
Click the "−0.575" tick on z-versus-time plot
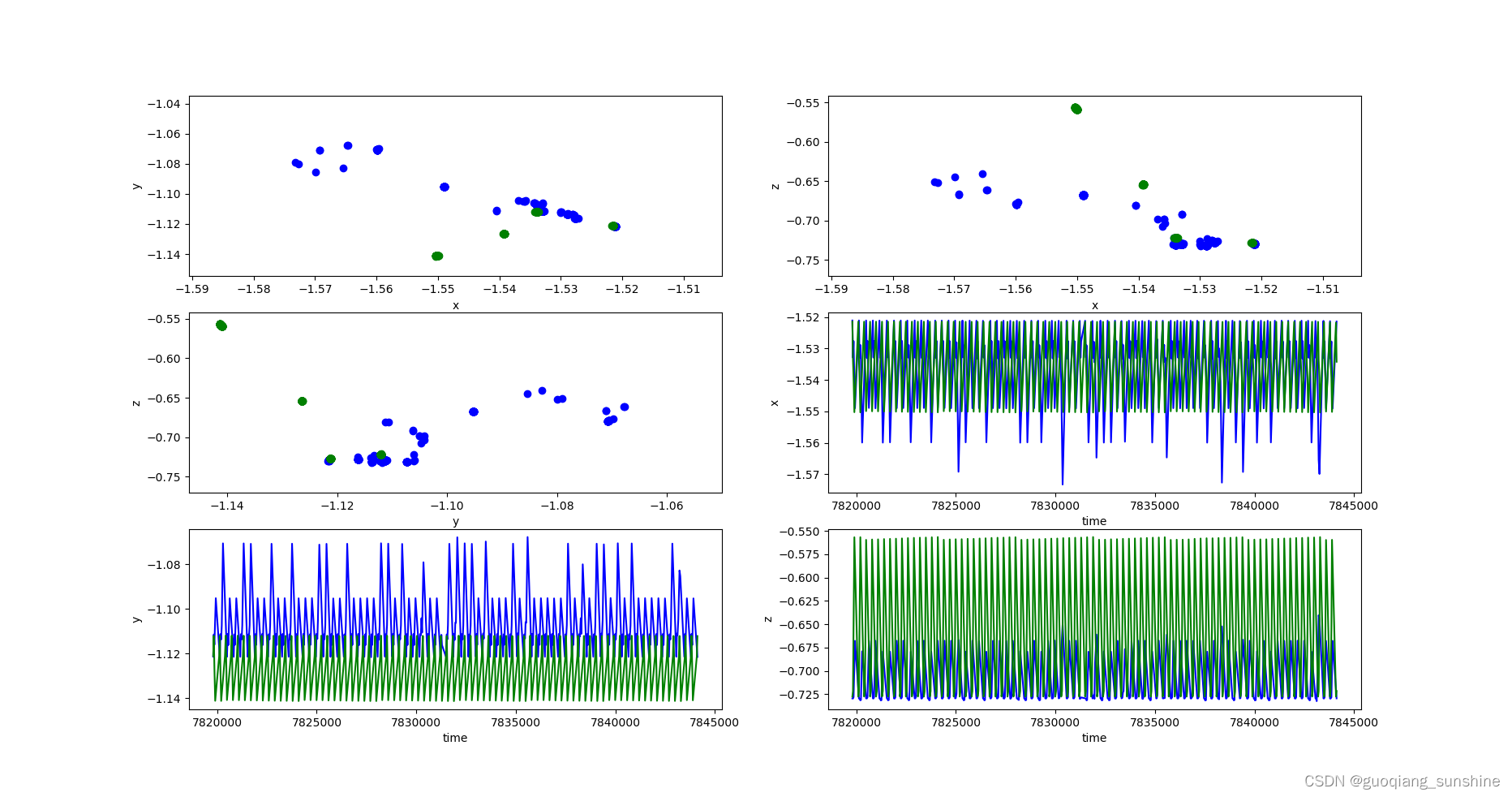click(799, 554)
